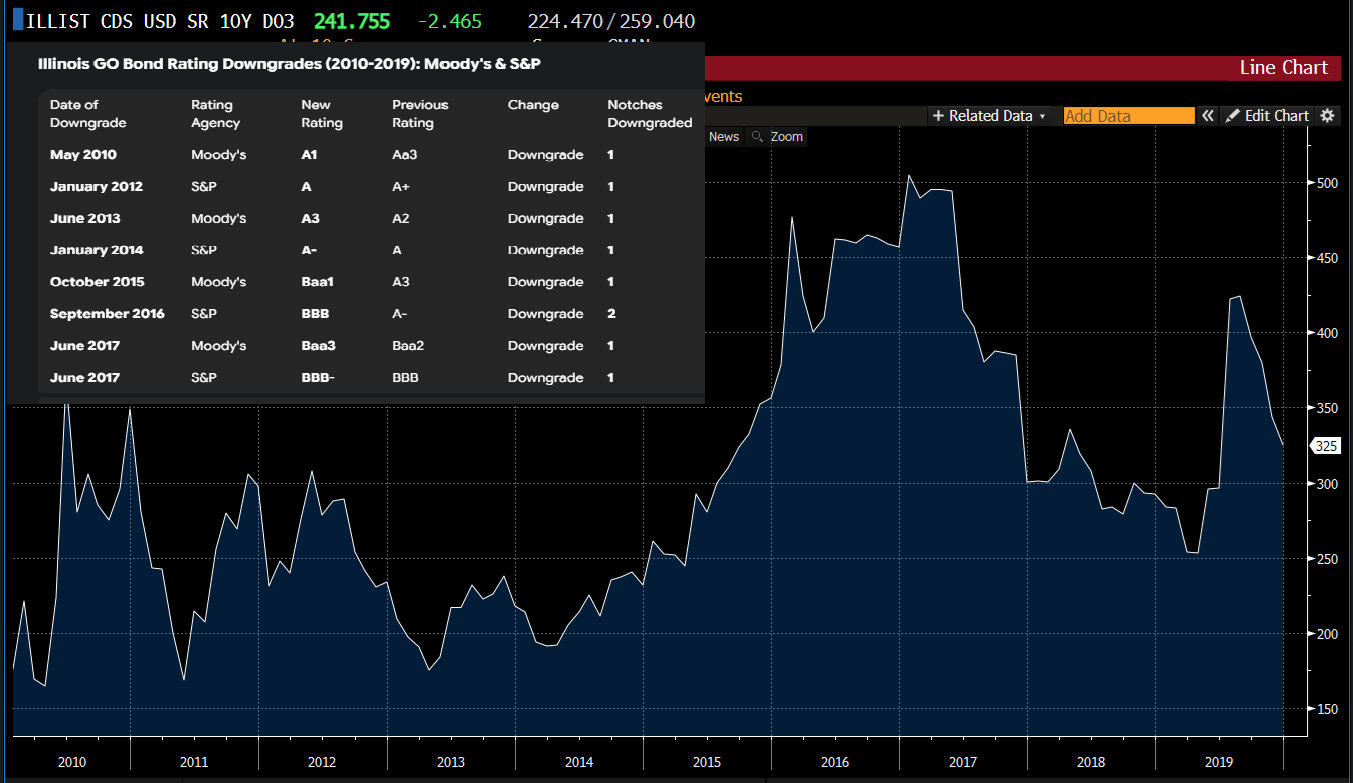Image resolution: width=1353 pixels, height=783 pixels.
Task: Open the chart settings gear icon
Action: [1327, 116]
